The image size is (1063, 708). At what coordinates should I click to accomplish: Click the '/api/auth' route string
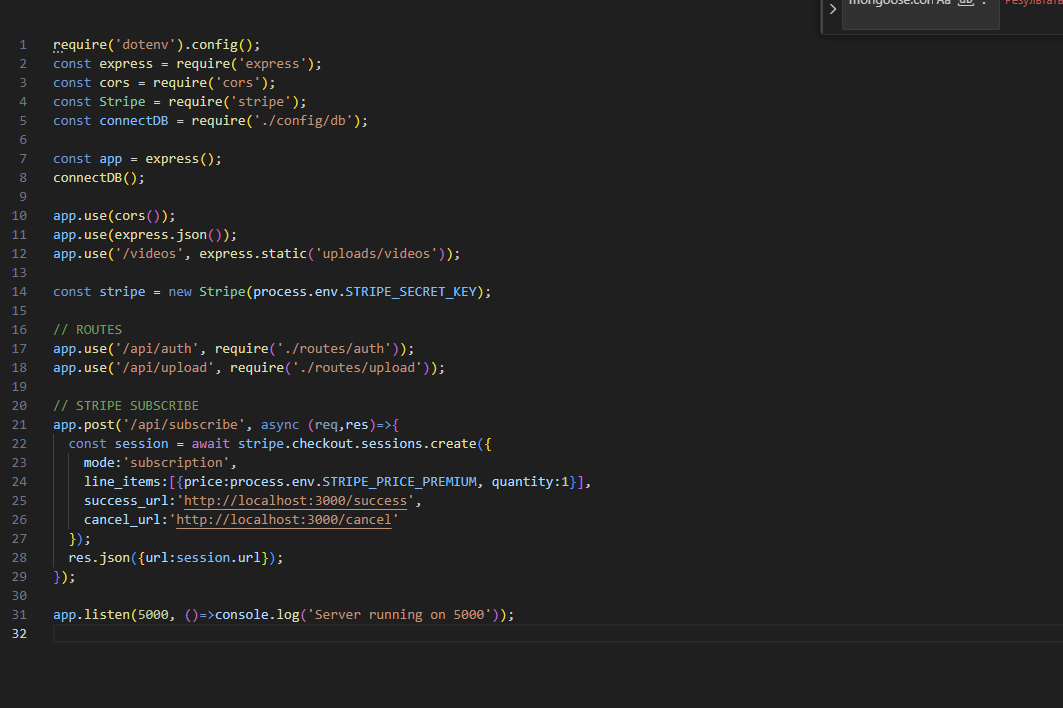(157, 349)
